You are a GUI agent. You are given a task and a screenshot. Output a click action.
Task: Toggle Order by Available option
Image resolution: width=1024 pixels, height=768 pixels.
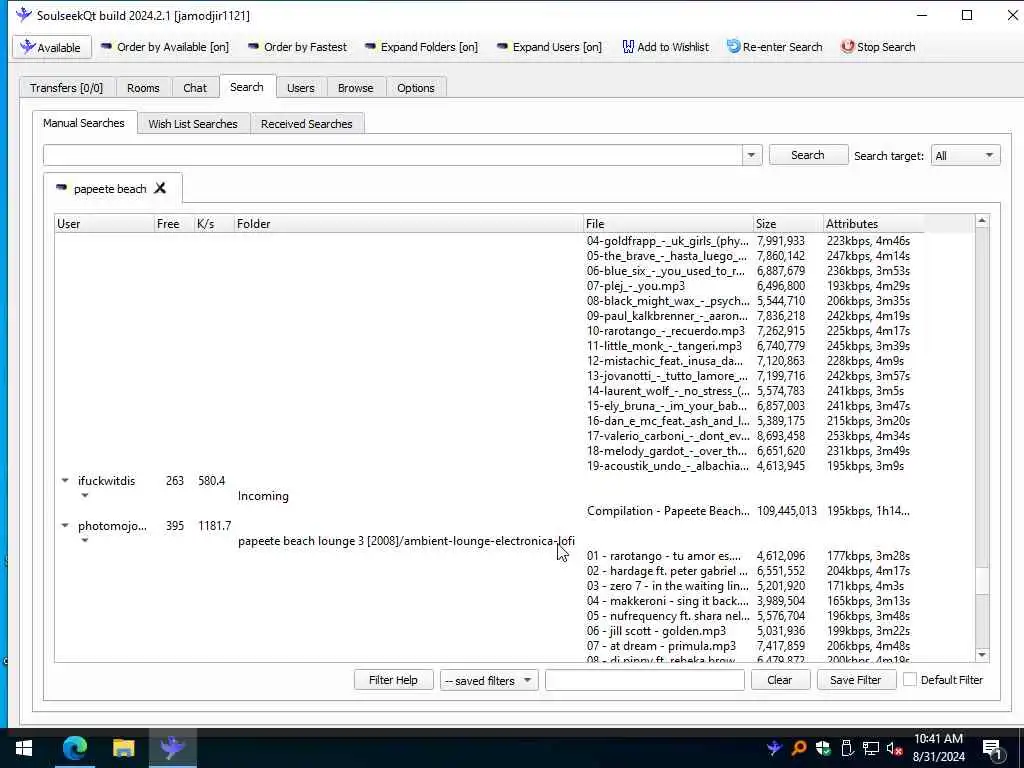(x=165, y=47)
